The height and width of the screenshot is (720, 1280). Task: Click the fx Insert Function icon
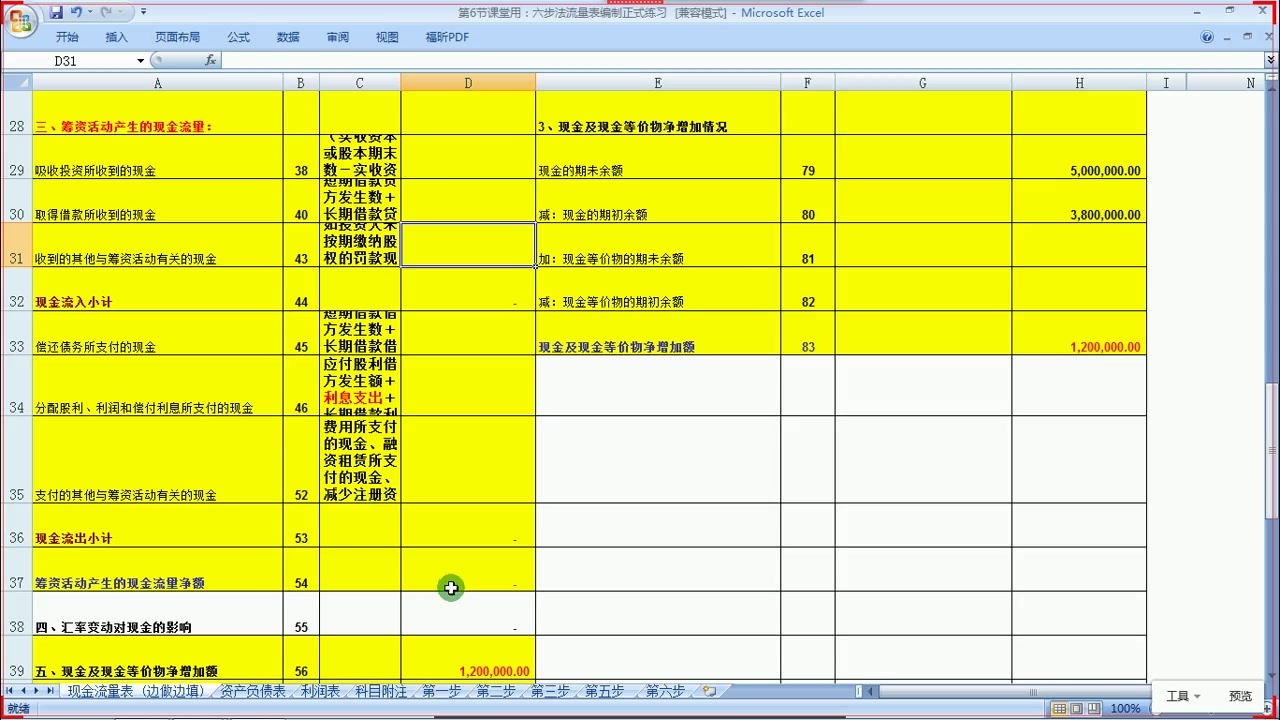pyautogui.click(x=210, y=60)
